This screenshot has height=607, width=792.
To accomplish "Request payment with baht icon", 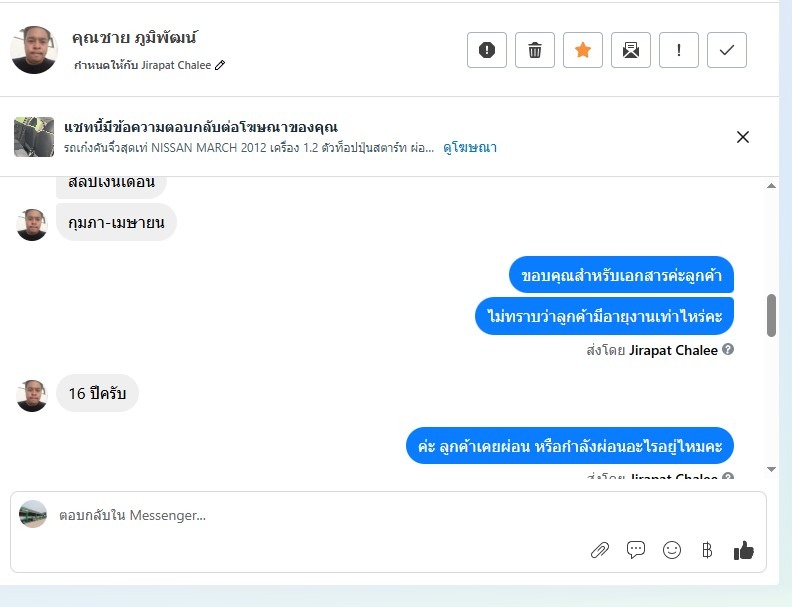I will click(x=707, y=550).
